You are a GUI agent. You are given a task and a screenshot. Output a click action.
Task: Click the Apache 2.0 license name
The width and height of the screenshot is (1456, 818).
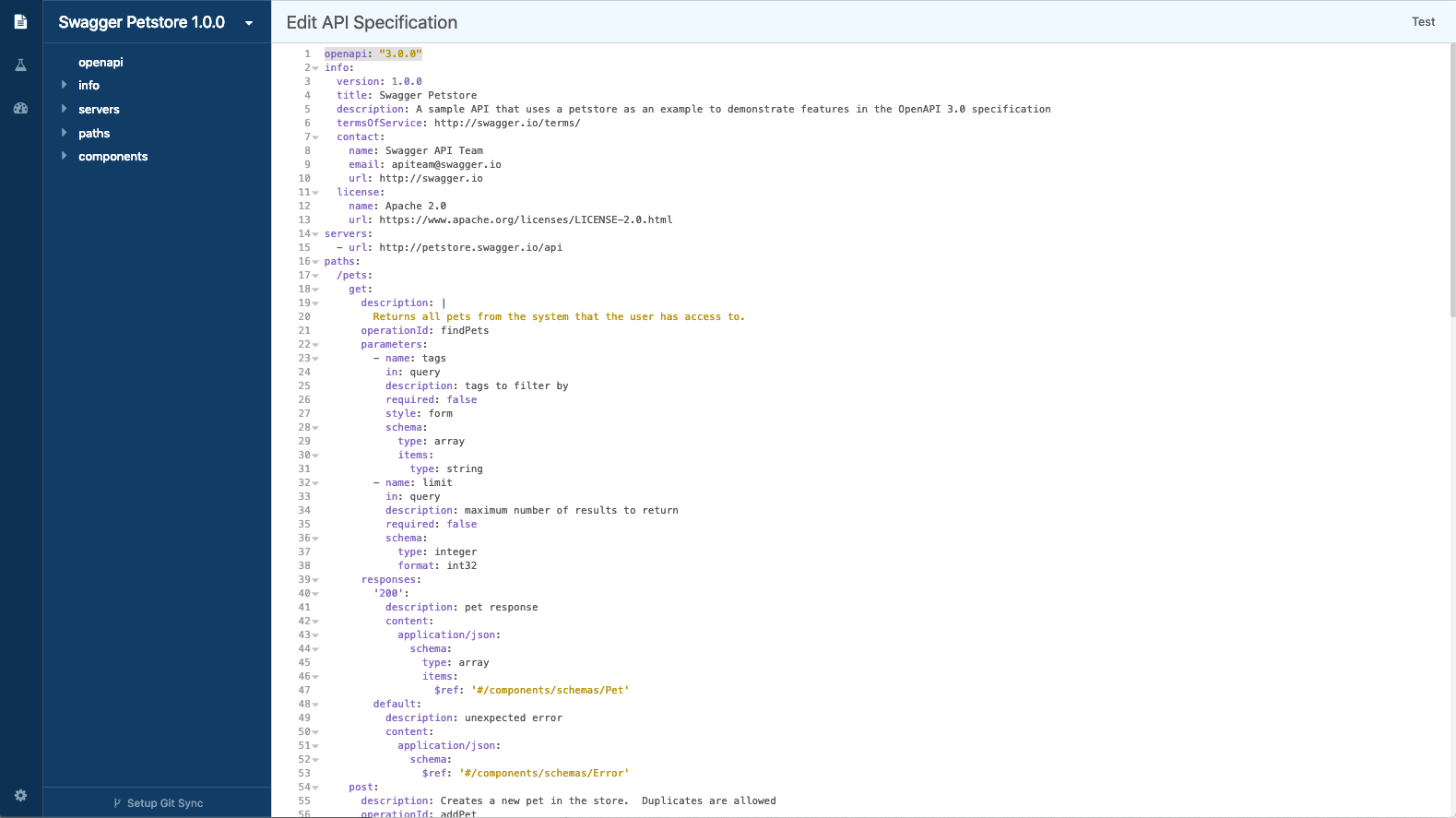point(416,206)
